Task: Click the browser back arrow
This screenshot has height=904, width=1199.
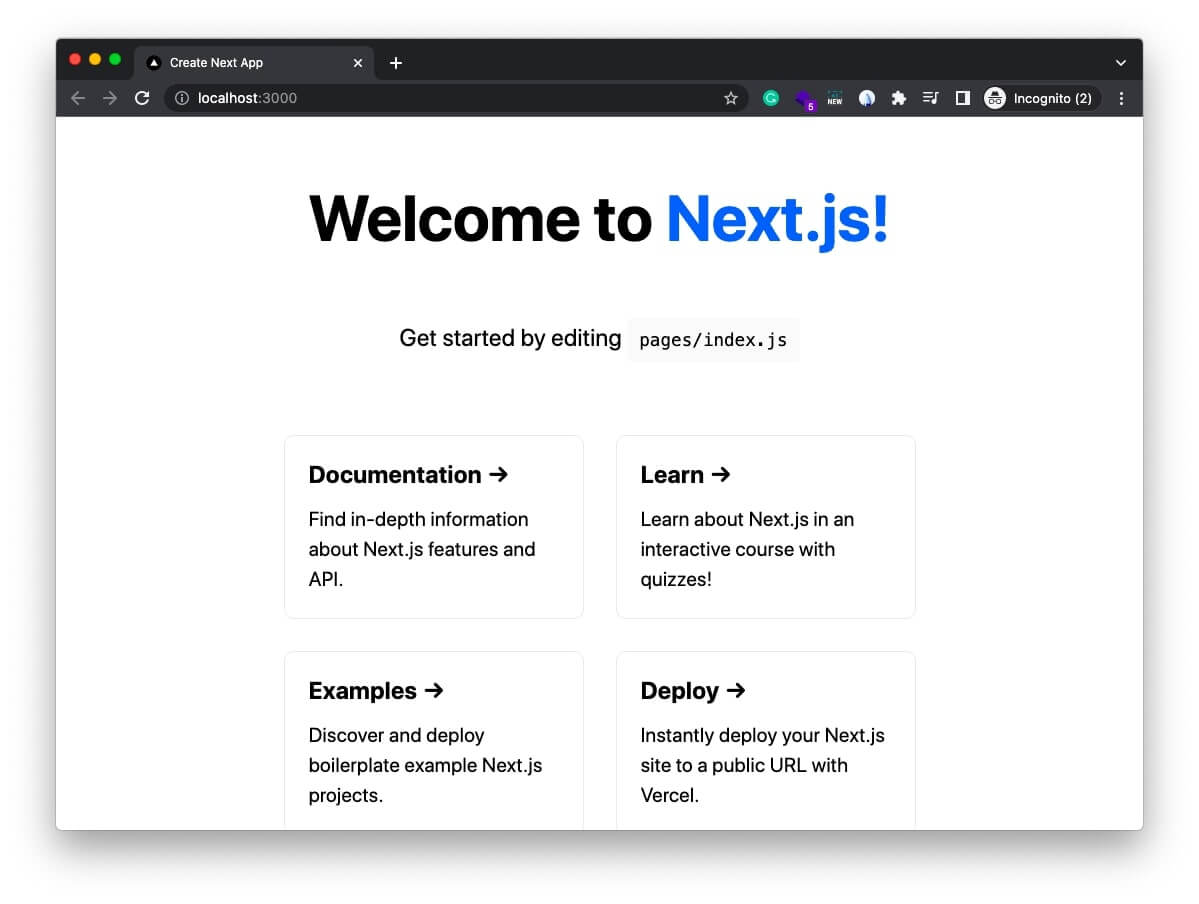Action: pyautogui.click(x=78, y=98)
